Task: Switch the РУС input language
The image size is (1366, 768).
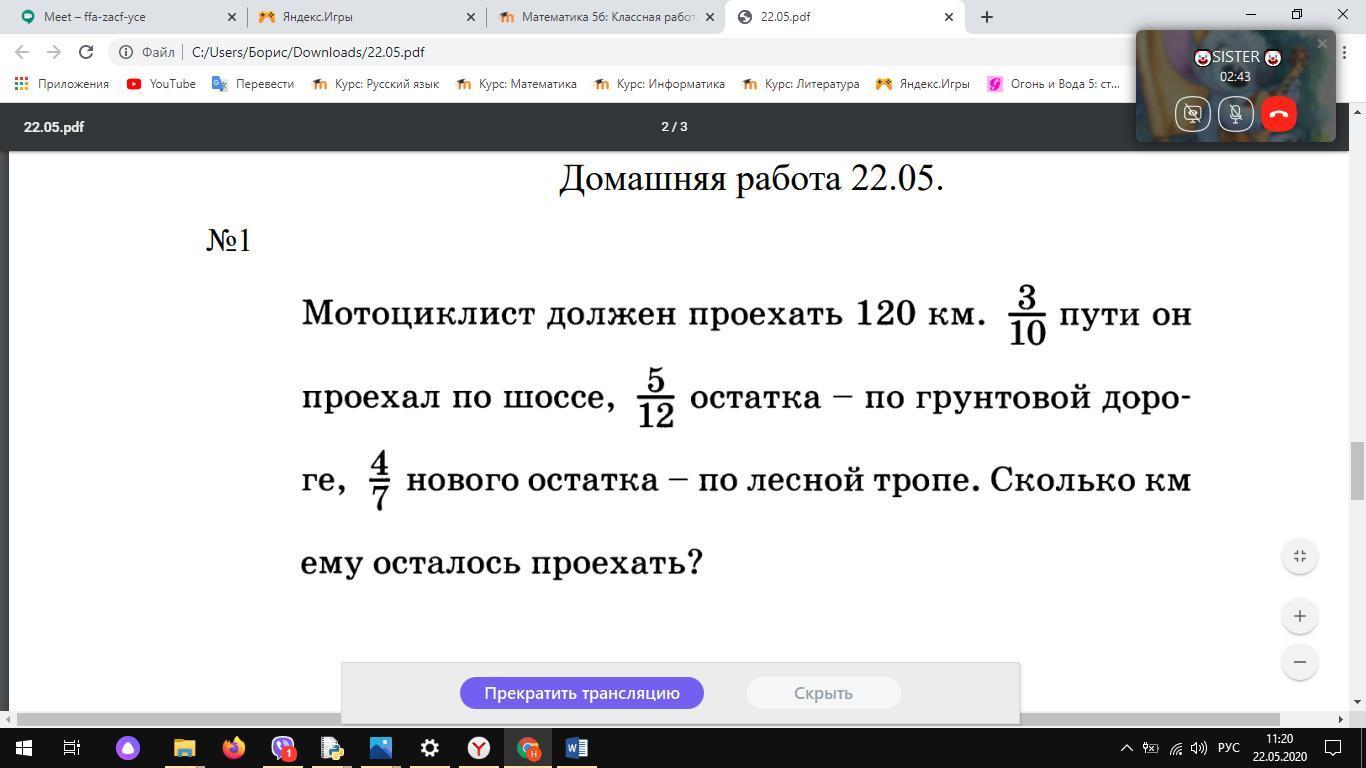Action: 1229,748
